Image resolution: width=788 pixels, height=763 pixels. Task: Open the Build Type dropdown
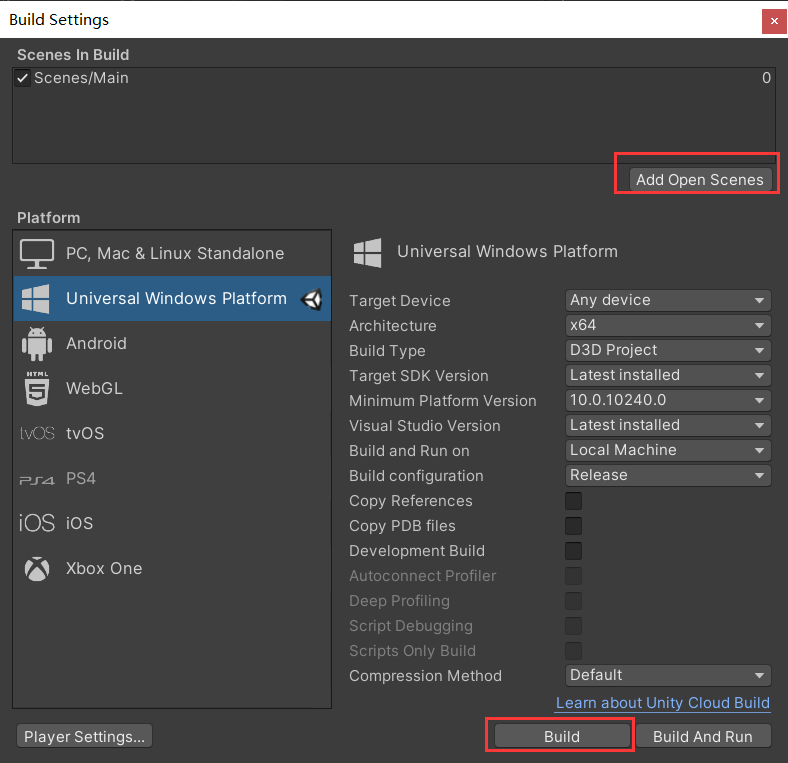(x=668, y=350)
